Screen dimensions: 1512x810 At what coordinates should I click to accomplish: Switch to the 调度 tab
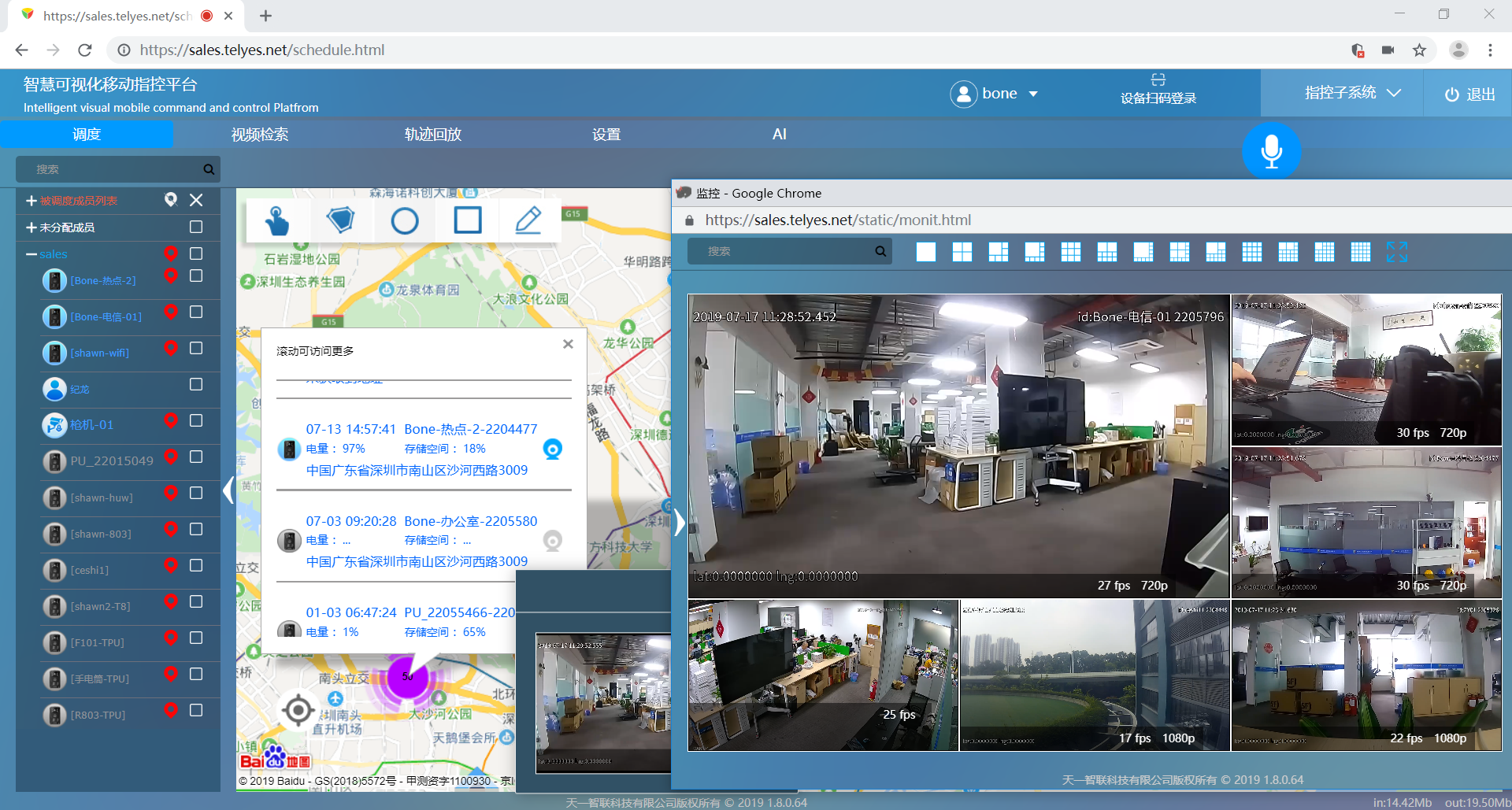click(87, 134)
